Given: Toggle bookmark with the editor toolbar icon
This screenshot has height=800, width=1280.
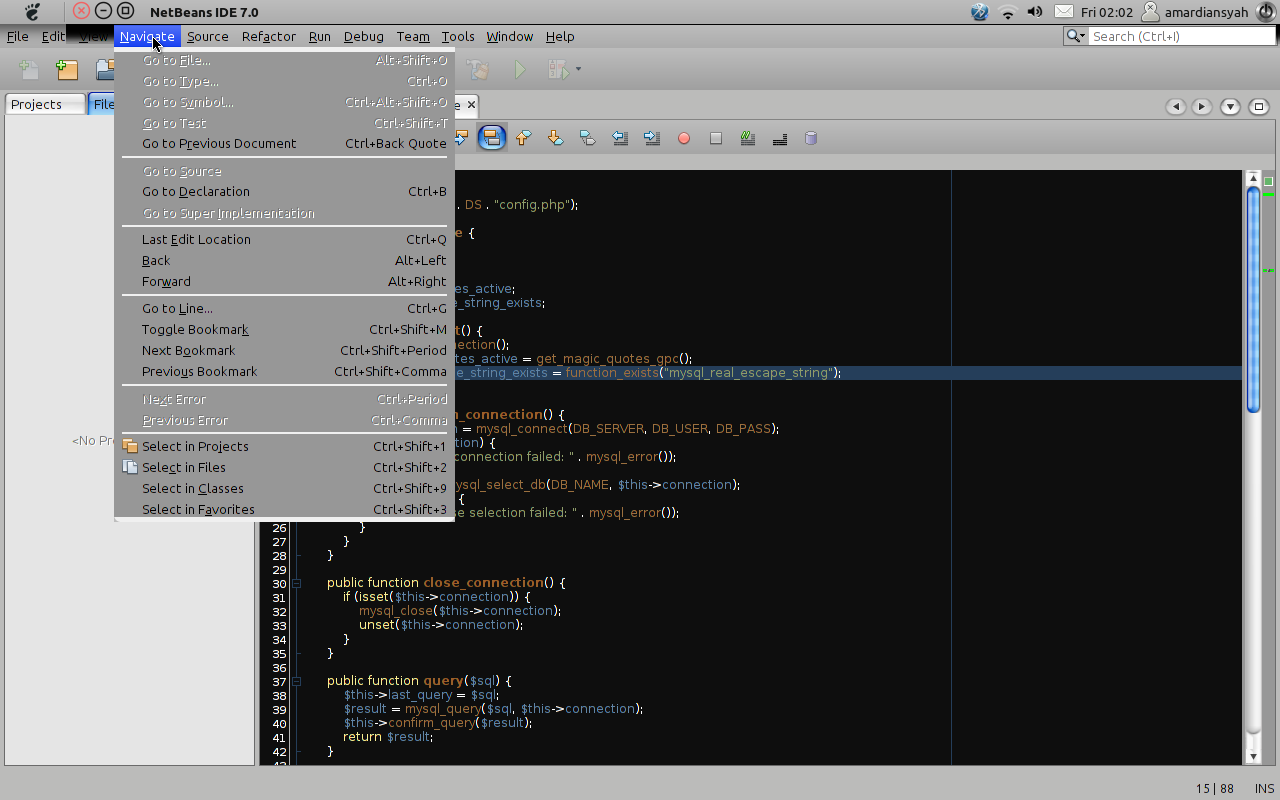Looking at the screenshot, I should tap(587, 138).
